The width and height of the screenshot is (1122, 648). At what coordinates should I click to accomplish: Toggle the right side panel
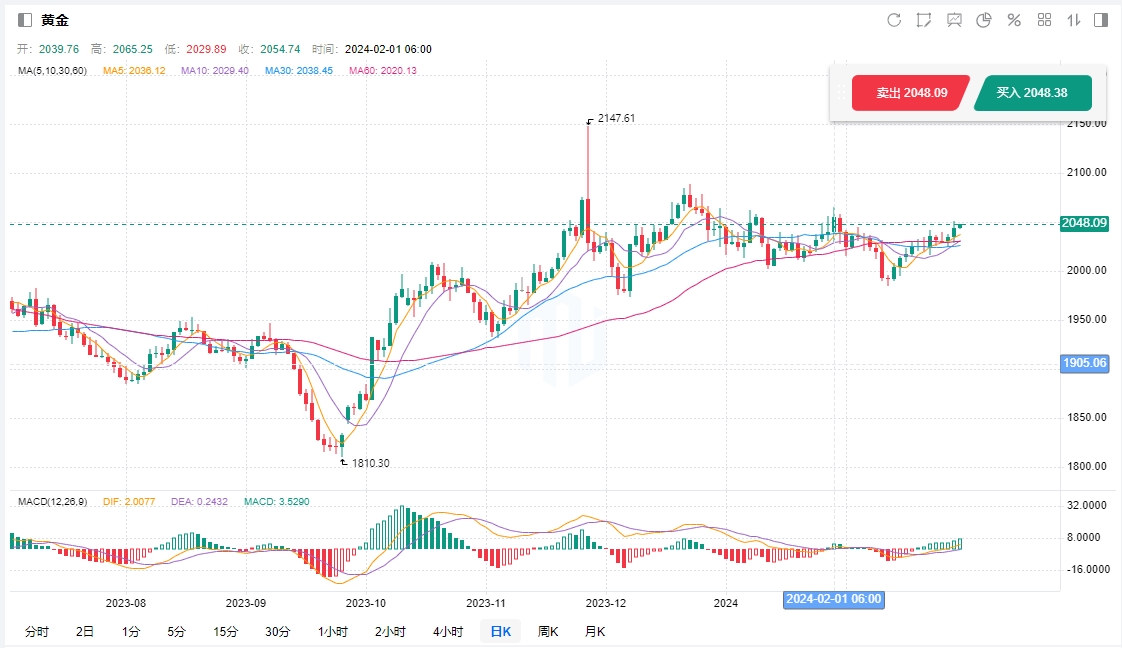(1101, 20)
